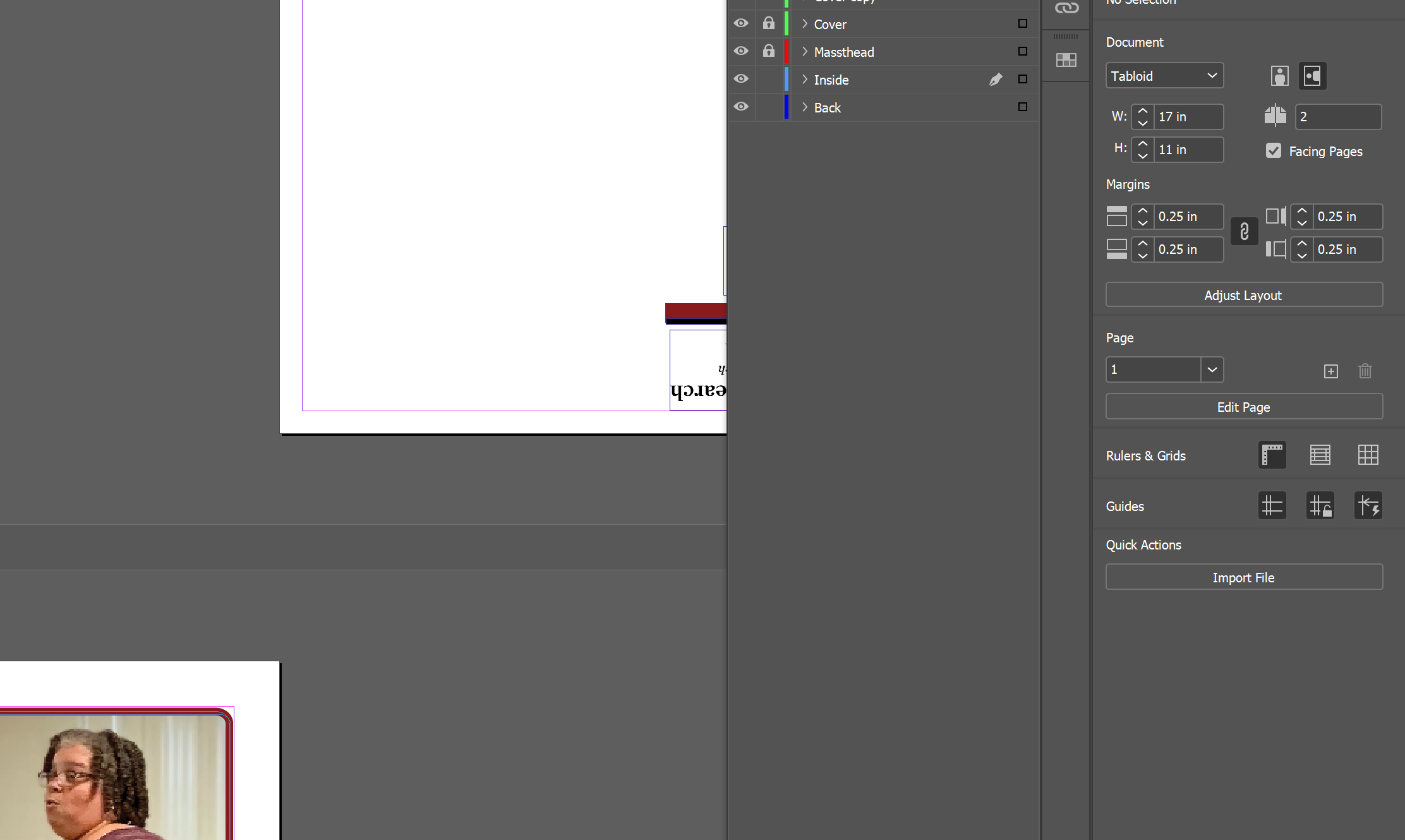Click the delete page trash icon
Screen dimensions: 1405x840
(1365, 371)
